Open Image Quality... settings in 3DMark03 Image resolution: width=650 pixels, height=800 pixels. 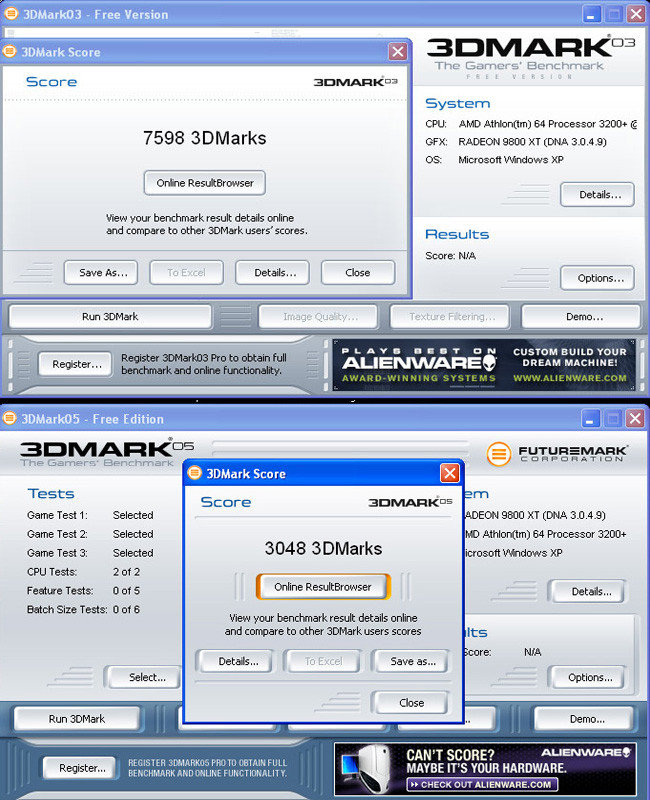(320, 317)
